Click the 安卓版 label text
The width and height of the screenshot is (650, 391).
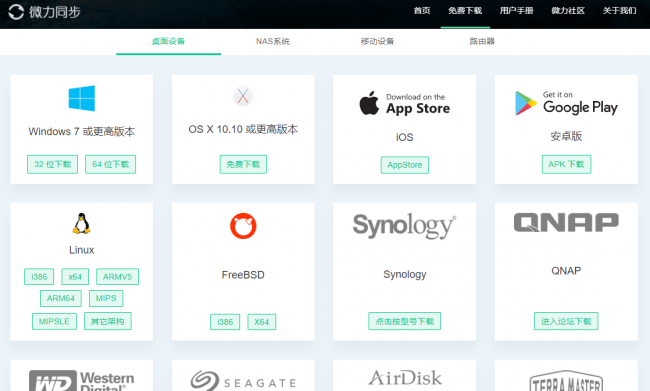click(x=566, y=136)
